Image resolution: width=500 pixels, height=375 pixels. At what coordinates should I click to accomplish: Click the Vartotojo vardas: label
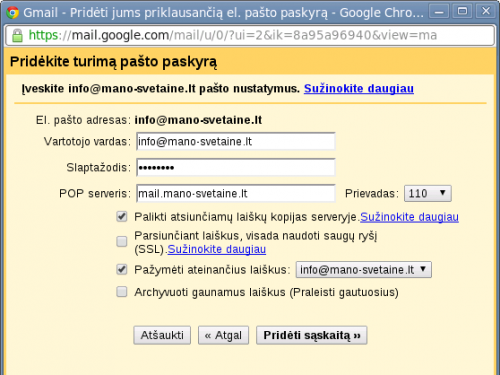(x=87, y=142)
